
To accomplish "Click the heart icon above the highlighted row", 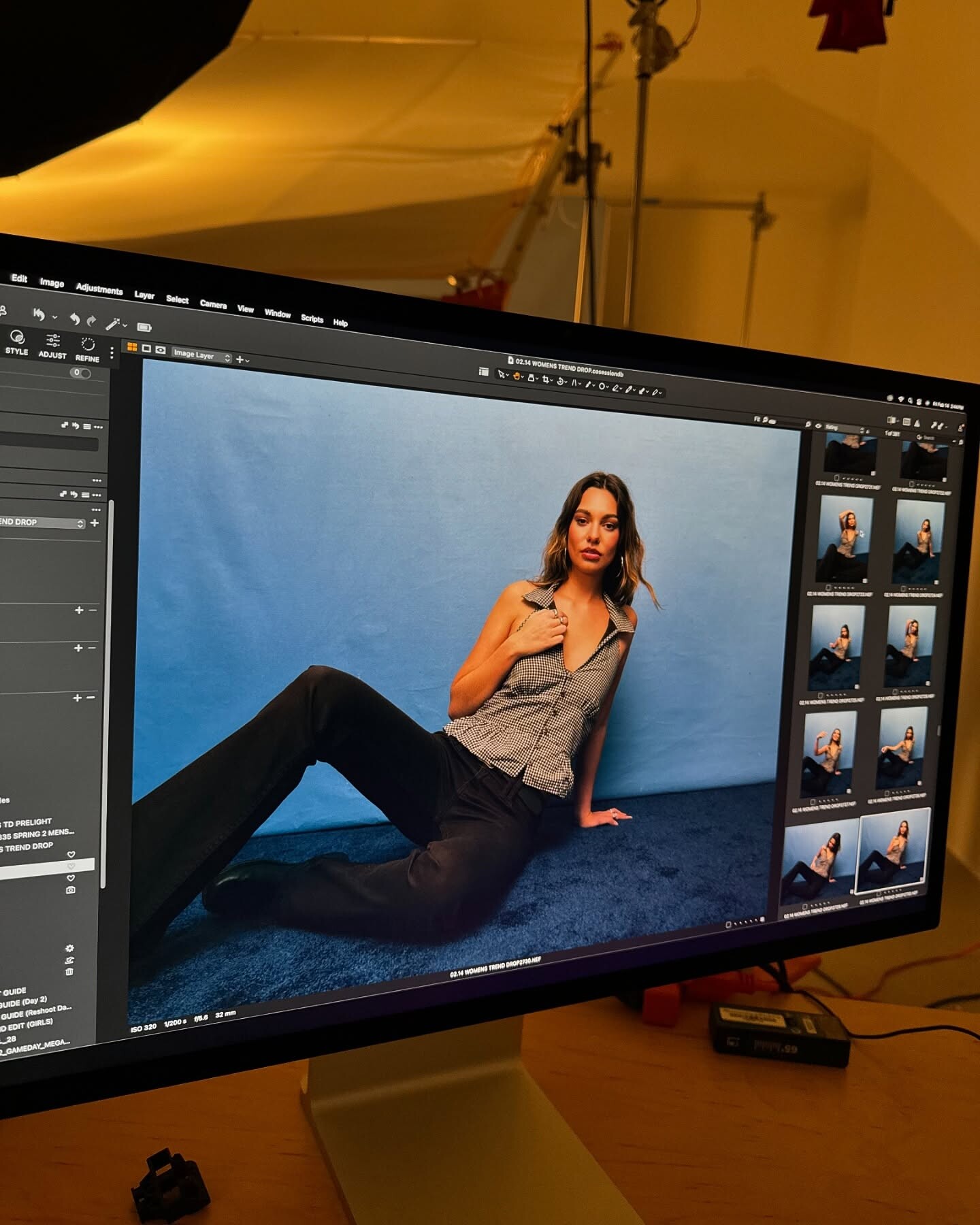I will coord(71,854).
